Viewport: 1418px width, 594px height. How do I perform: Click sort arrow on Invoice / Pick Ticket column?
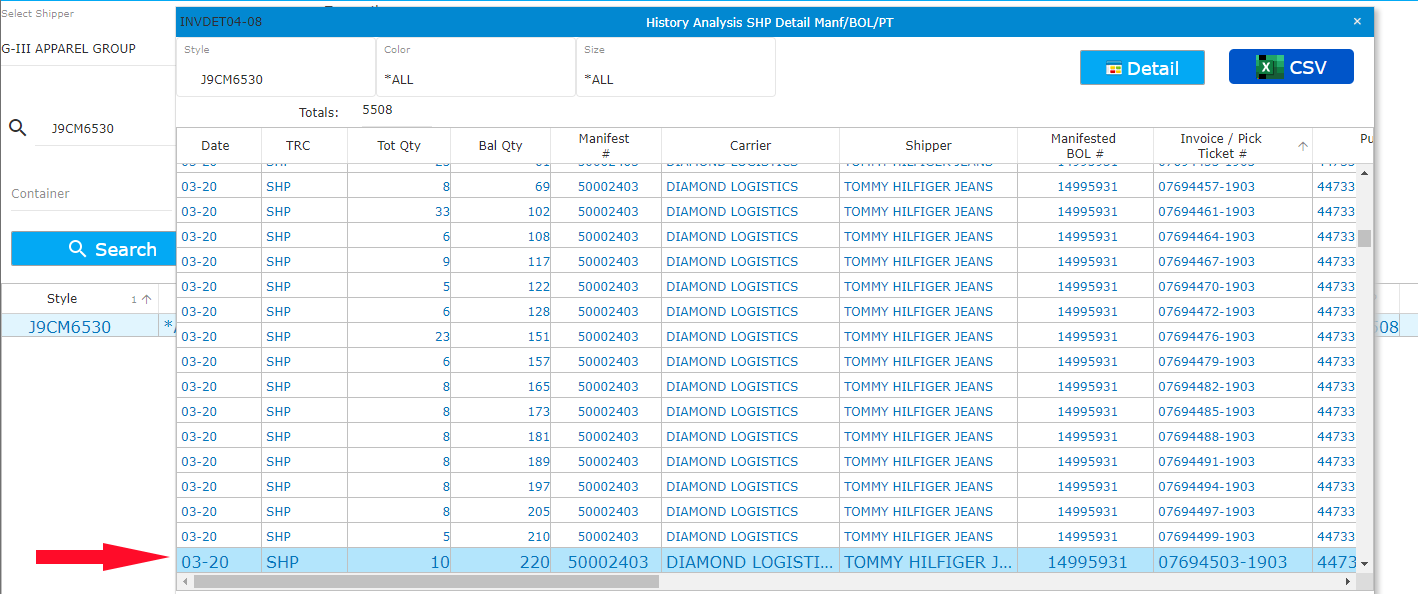coord(1302,146)
